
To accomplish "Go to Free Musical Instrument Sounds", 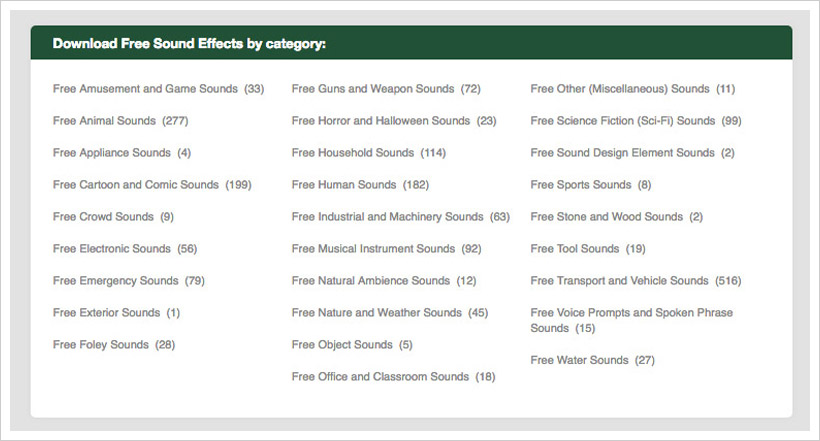I will [x=373, y=248].
